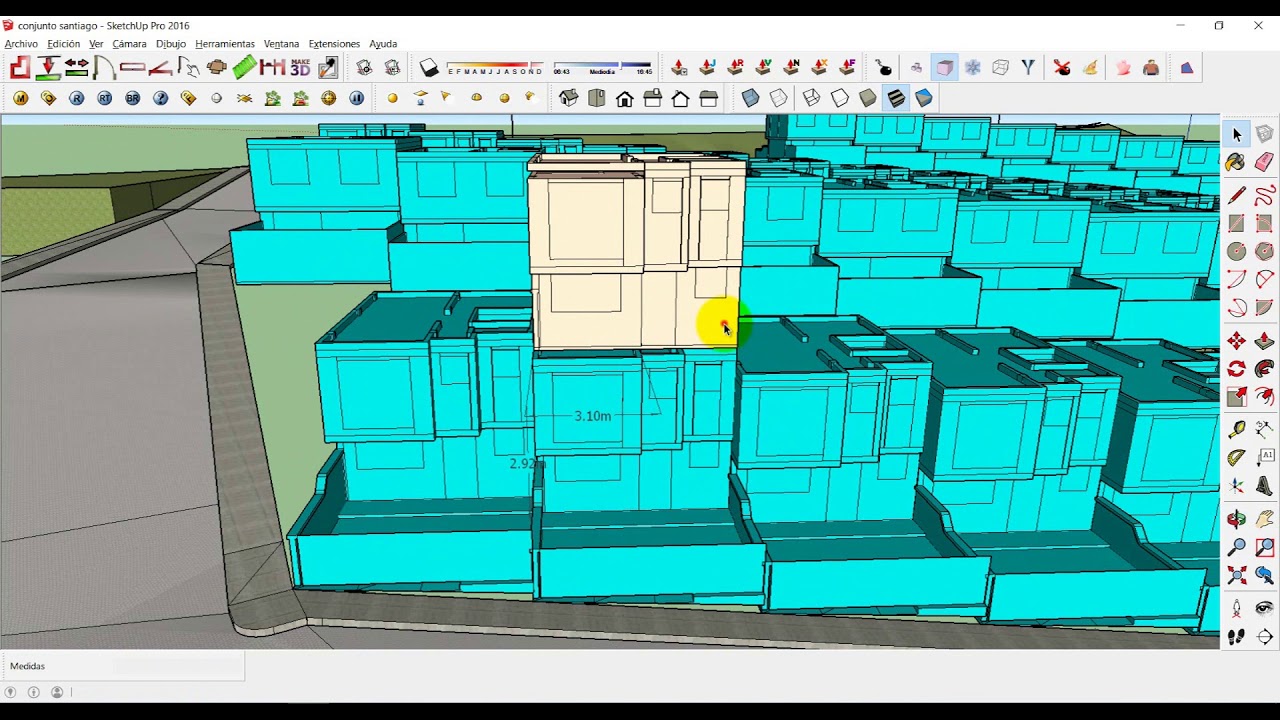Pick the Tape Measure tool

(1237, 430)
